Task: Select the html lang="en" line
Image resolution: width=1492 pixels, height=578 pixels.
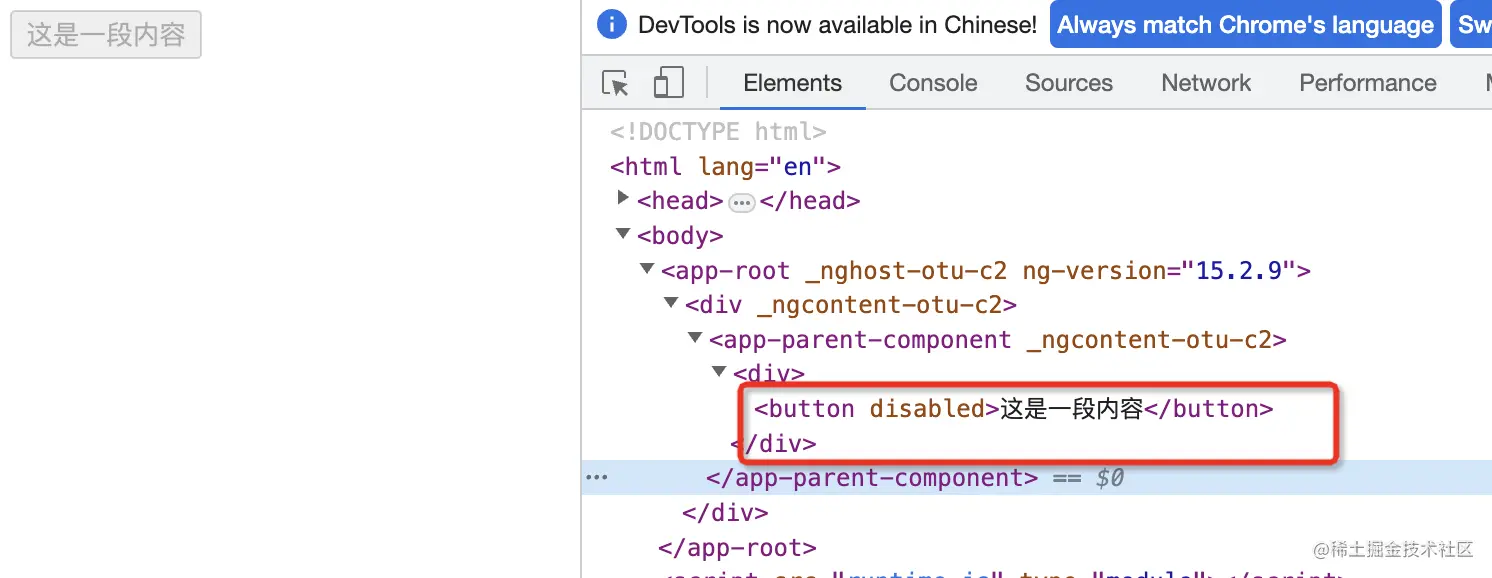Action: point(725,166)
